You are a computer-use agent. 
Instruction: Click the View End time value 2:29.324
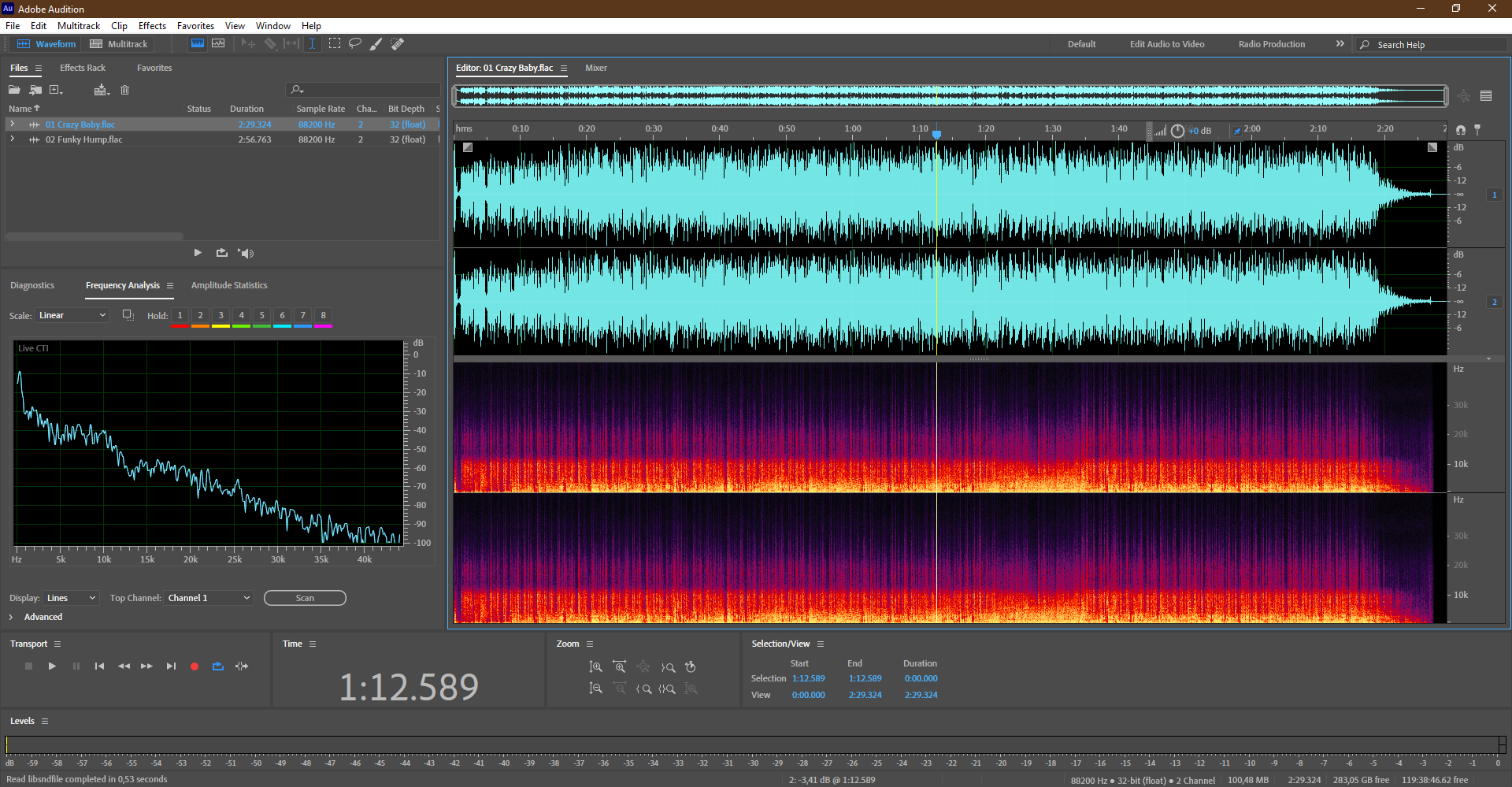(865, 696)
